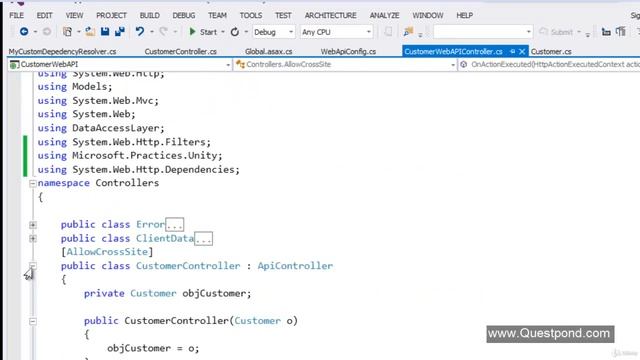Open the HELP menu
The height and width of the screenshot is (360, 640).
(464, 16)
